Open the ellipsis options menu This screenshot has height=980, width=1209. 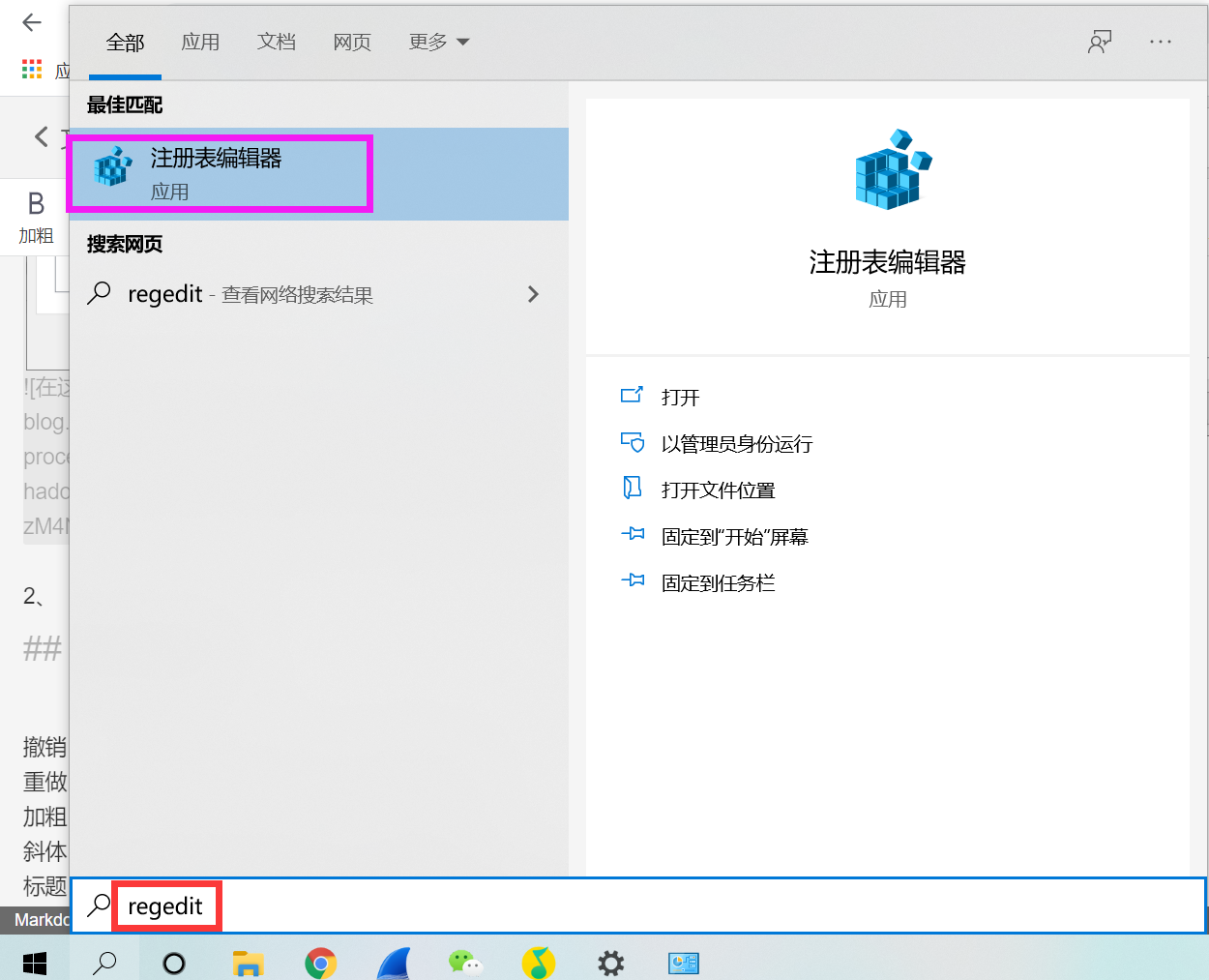tap(1161, 42)
